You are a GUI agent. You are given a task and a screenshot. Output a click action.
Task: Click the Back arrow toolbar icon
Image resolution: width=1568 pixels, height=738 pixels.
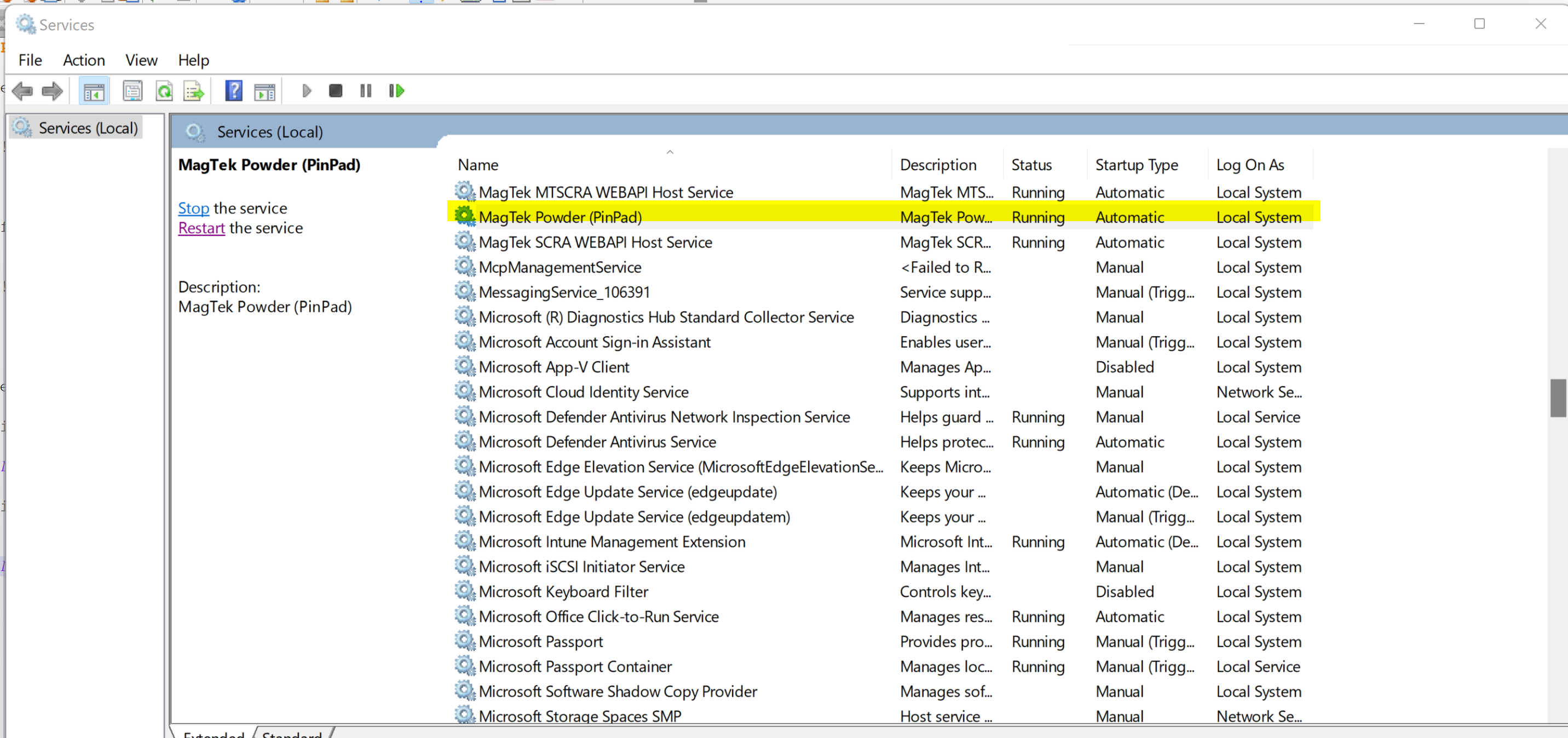[22, 91]
